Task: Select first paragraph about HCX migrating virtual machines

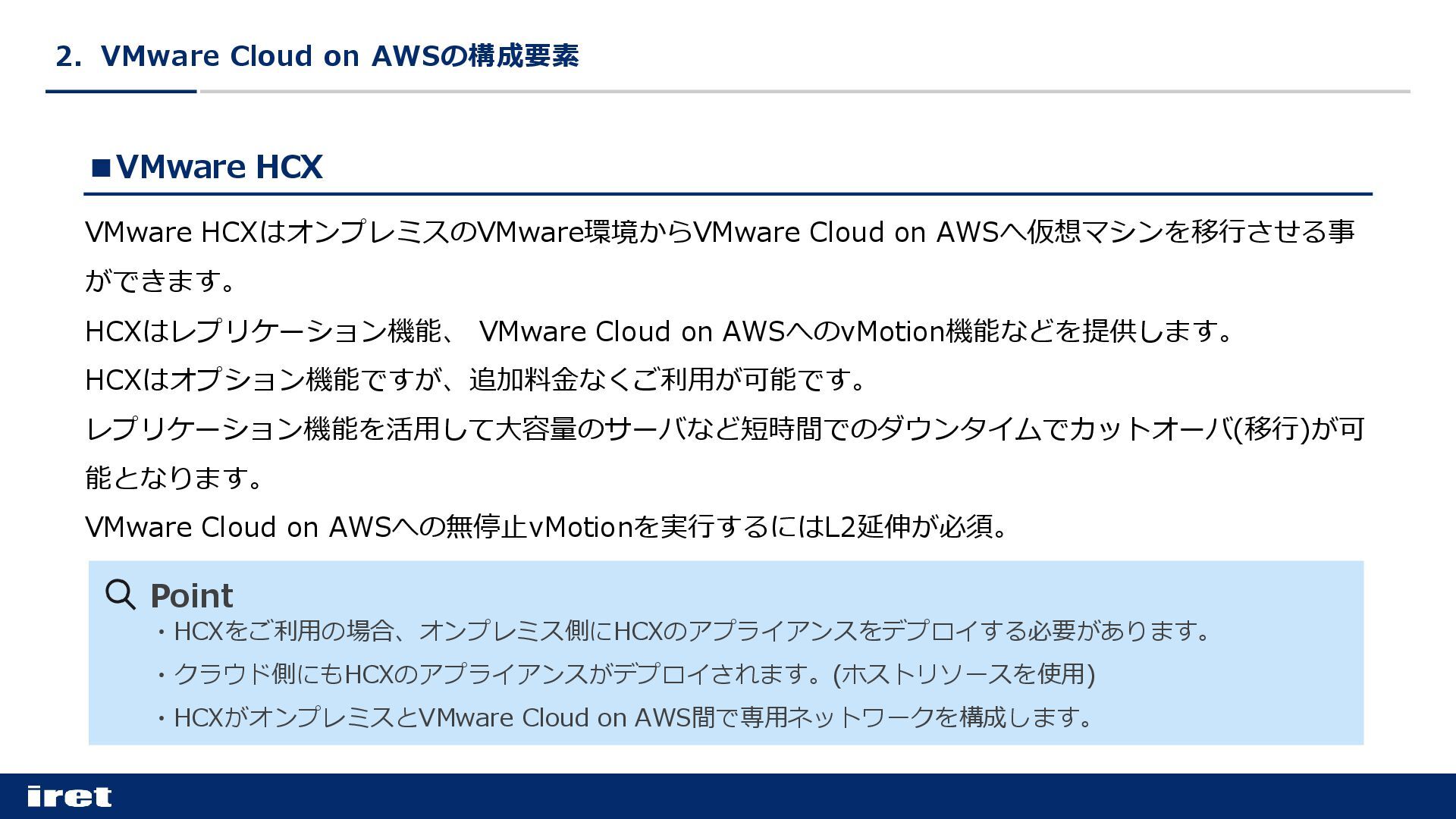Action: click(720, 256)
